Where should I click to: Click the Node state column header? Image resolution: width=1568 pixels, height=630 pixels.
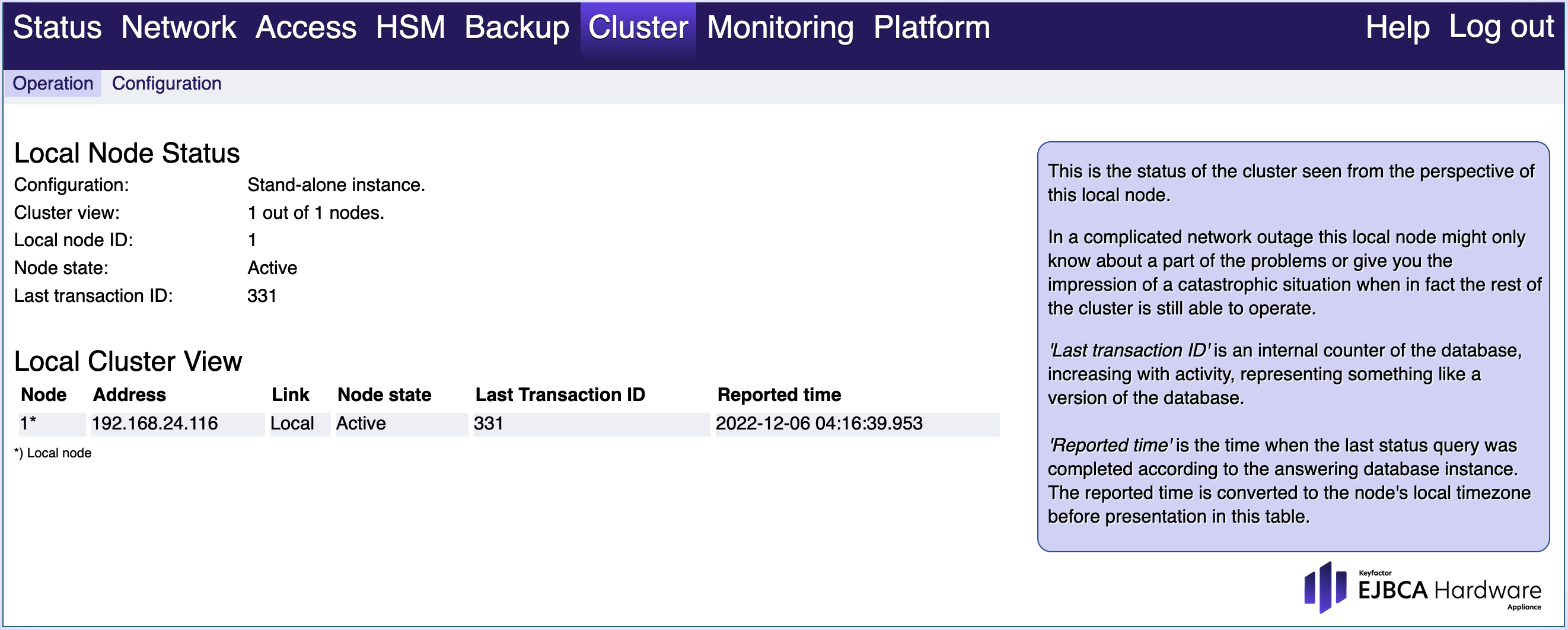click(384, 395)
